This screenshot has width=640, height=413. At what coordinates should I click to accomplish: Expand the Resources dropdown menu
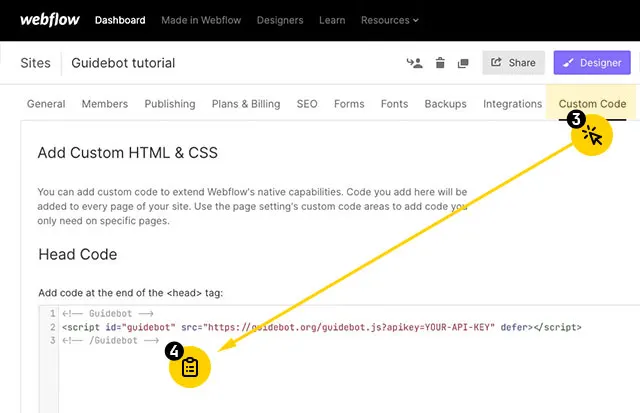(x=391, y=20)
